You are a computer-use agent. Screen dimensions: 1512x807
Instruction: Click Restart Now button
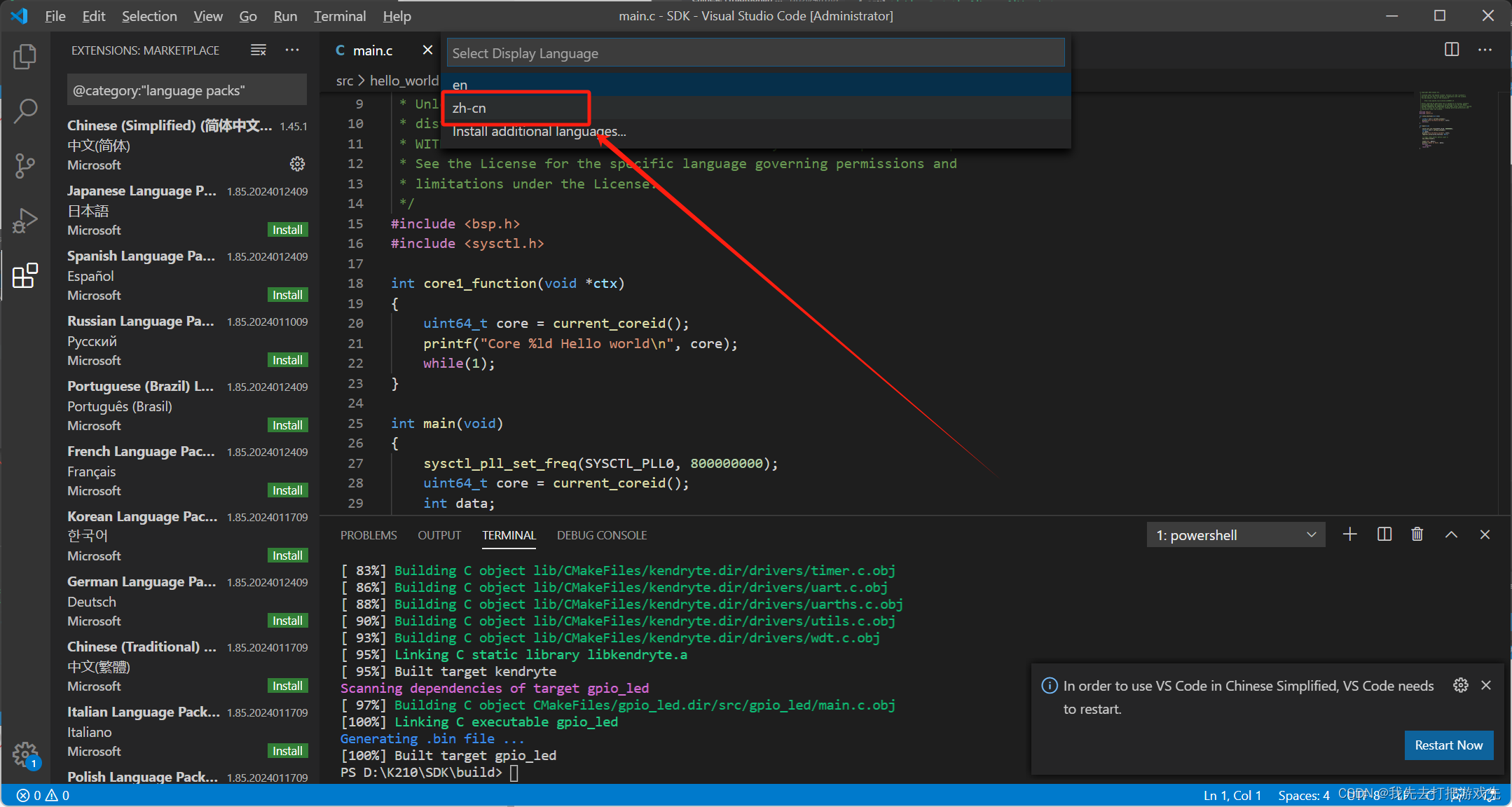[1449, 745]
